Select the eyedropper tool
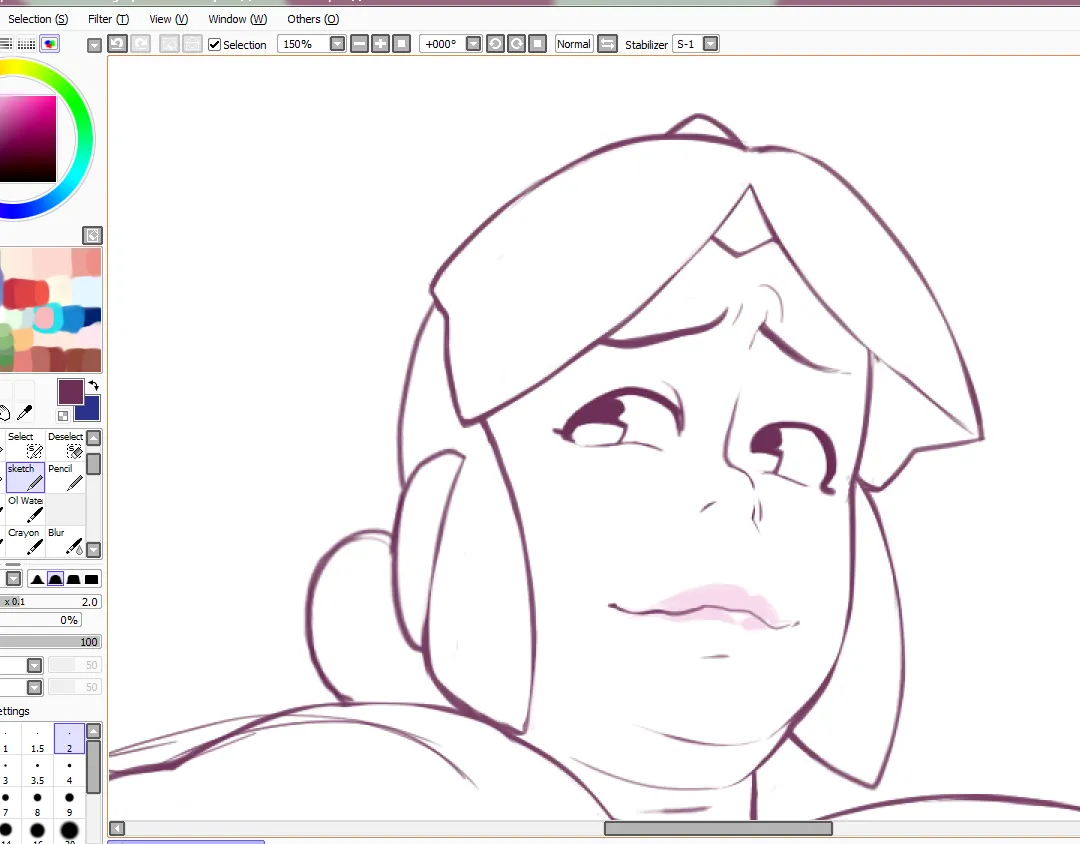Viewport: 1080px width, 844px height. click(x=24, y=413)
